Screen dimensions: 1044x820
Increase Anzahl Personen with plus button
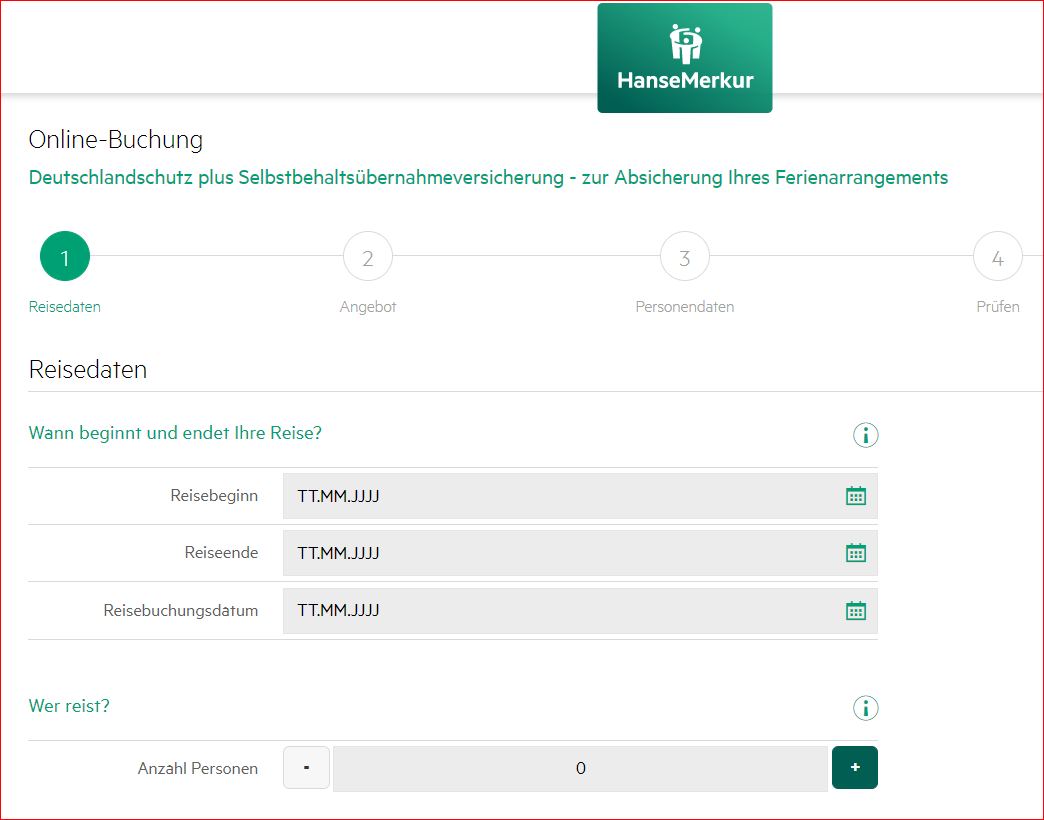(854, 768)
